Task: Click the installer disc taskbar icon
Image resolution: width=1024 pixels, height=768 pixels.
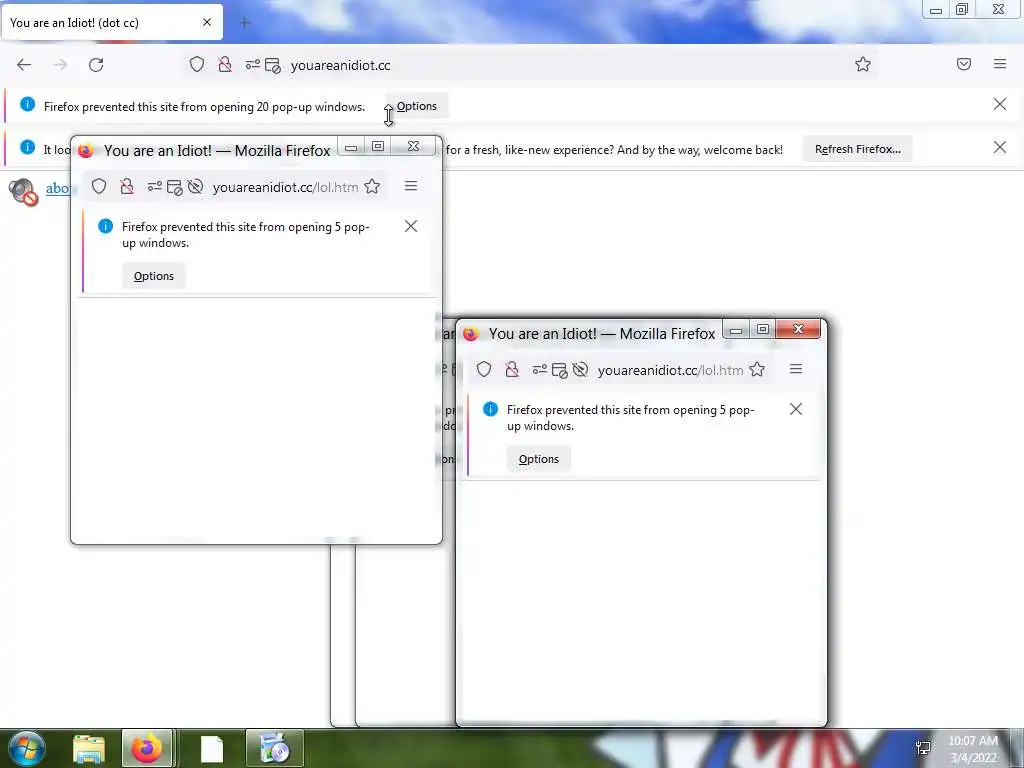Action: click(275, 748)
